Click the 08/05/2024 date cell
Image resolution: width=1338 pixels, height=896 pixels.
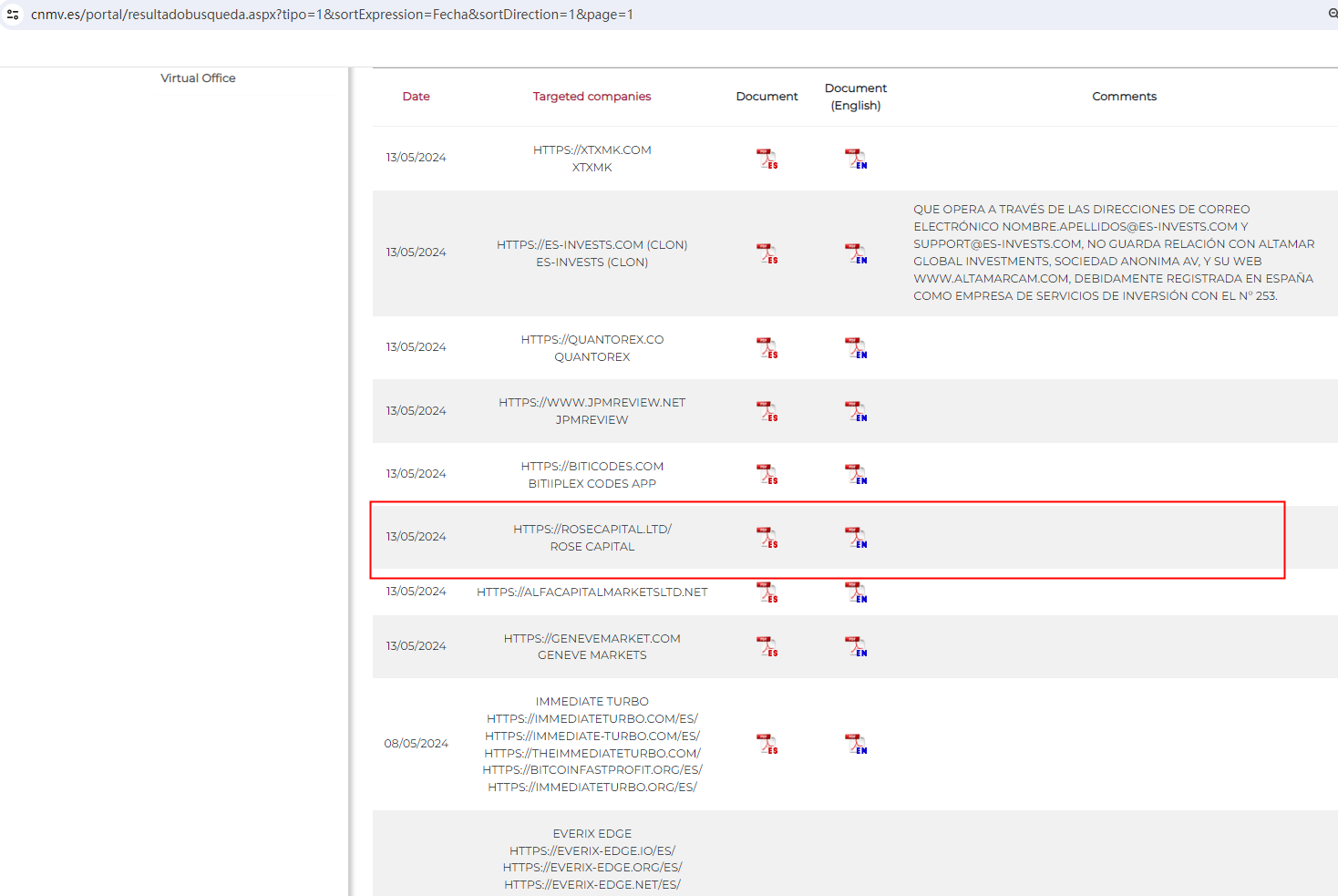tap(416, 744)
